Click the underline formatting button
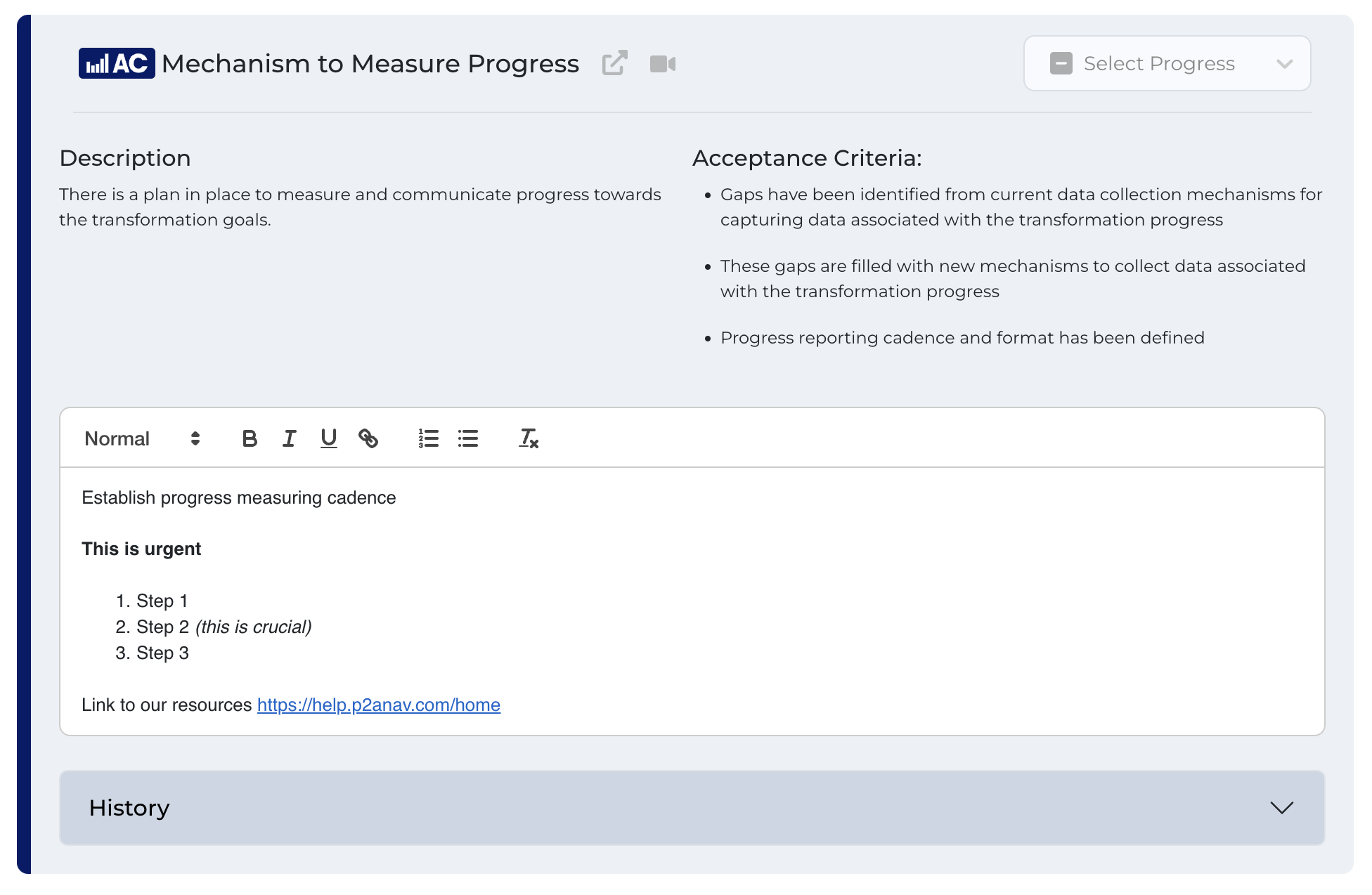The image size is (1372, 895). click(x=328, y=438)
